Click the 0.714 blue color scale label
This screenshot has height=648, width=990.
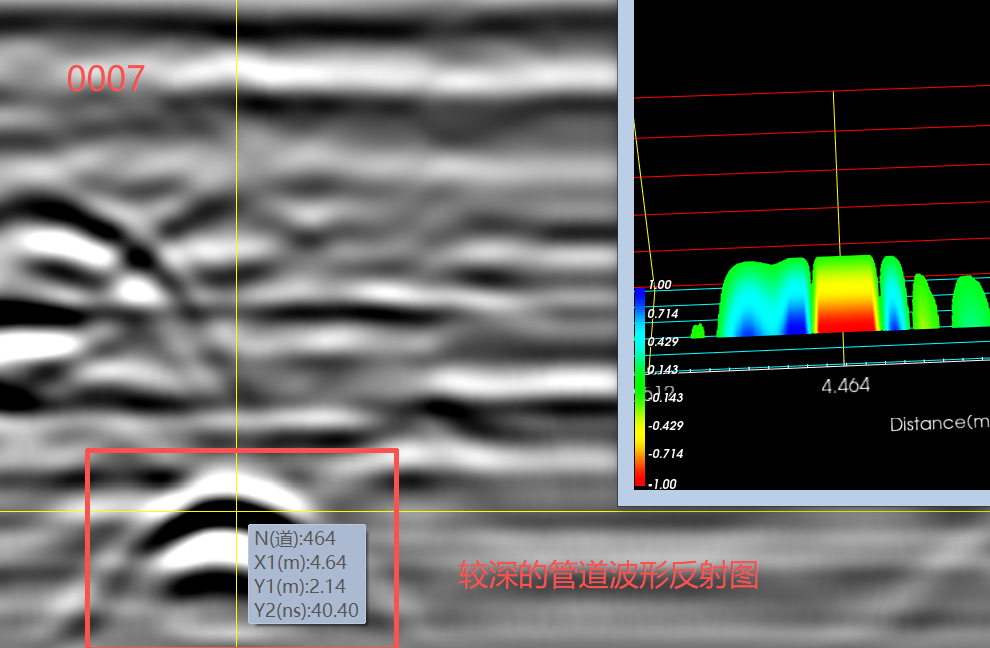point(664,314)
